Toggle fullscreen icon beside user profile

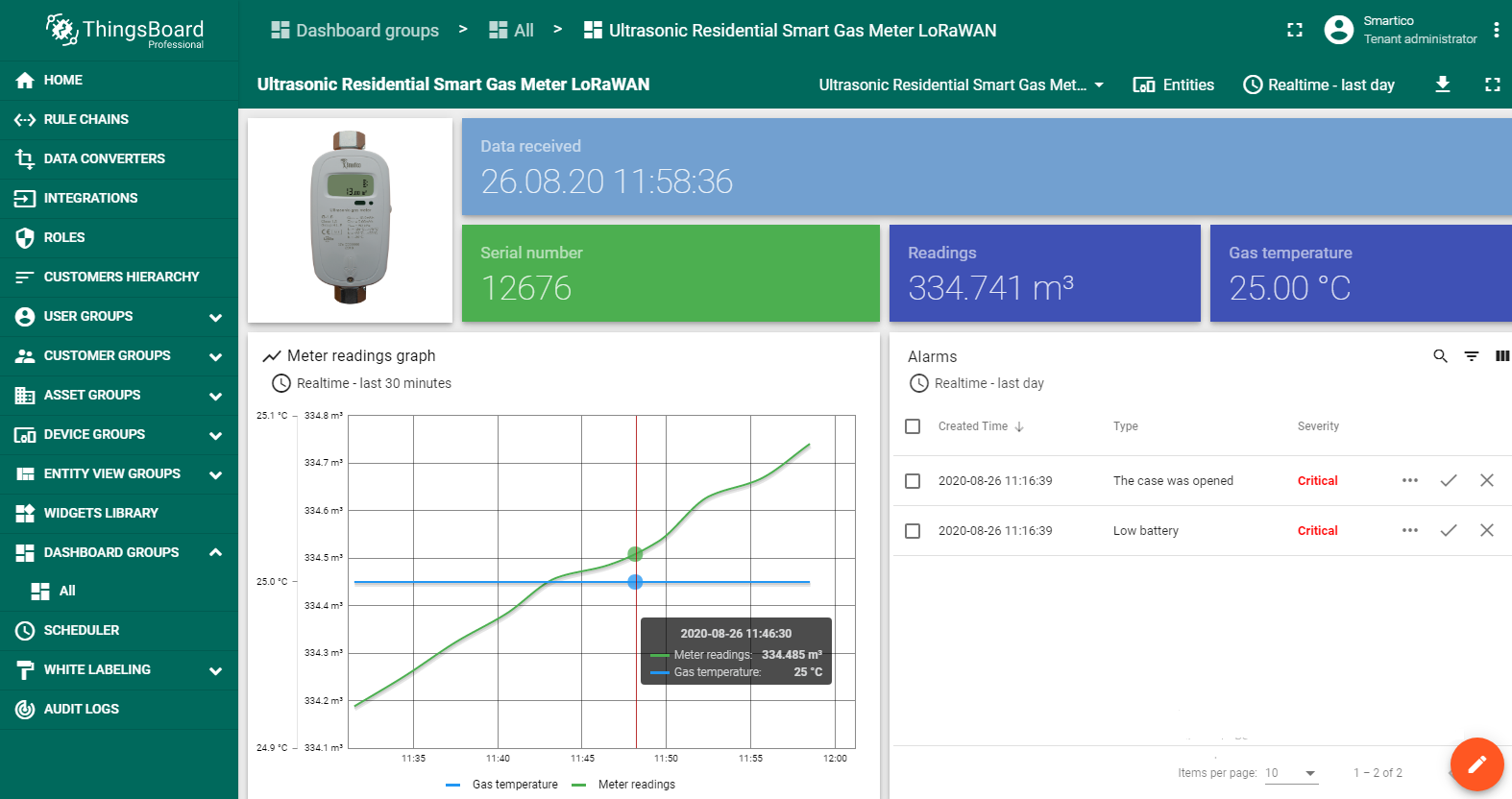tap(1295, 30)
